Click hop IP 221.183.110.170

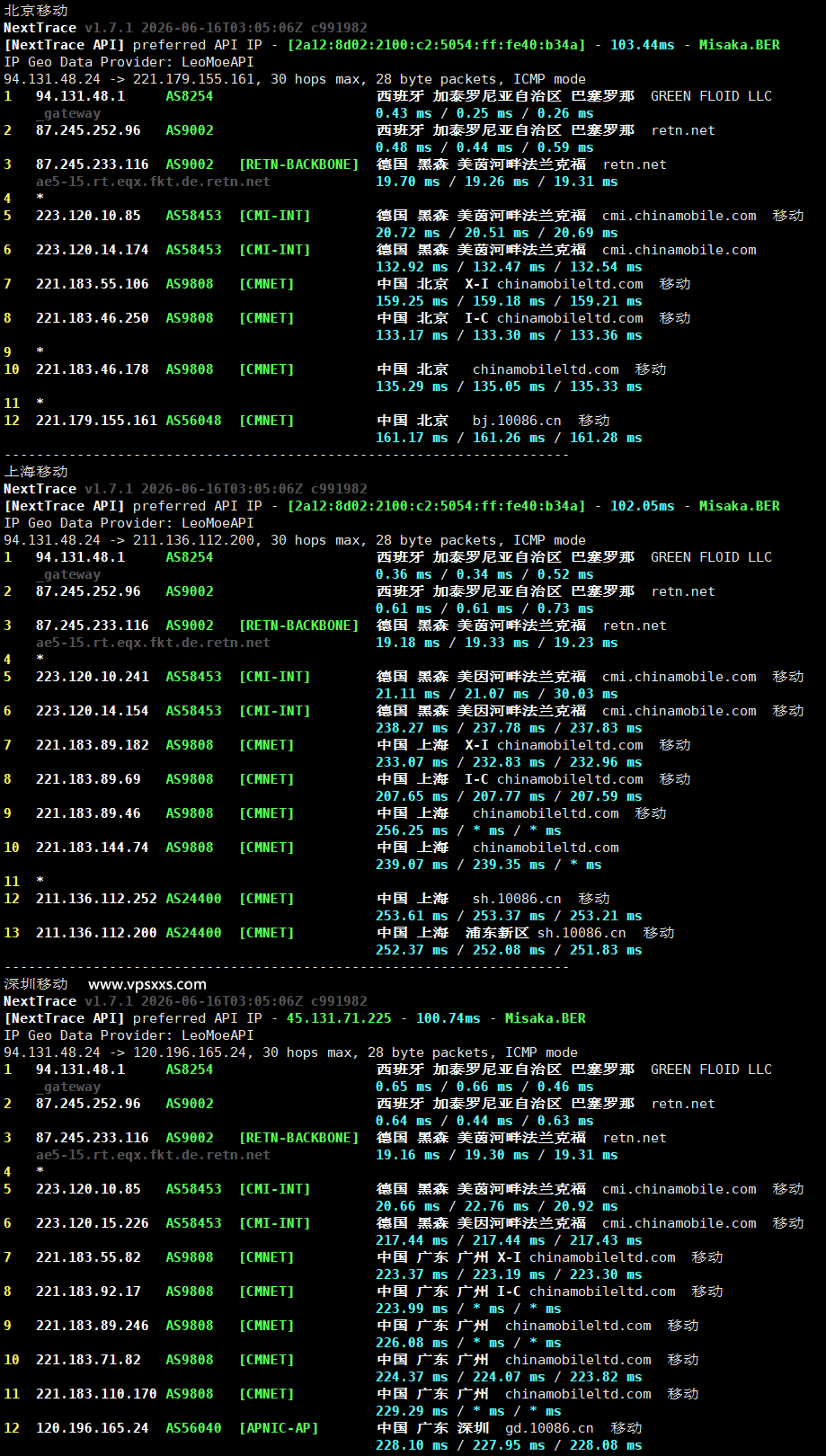[96, 1394]
